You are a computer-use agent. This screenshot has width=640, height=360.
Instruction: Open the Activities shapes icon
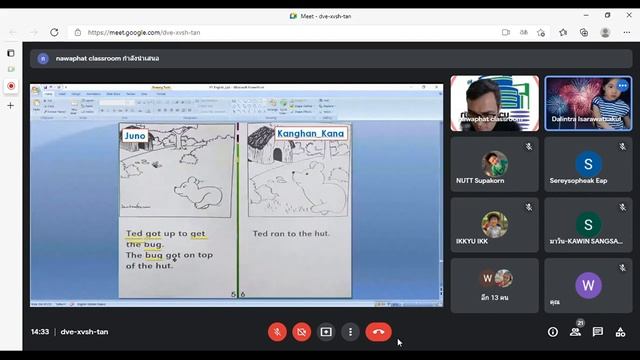coord(620,332)
